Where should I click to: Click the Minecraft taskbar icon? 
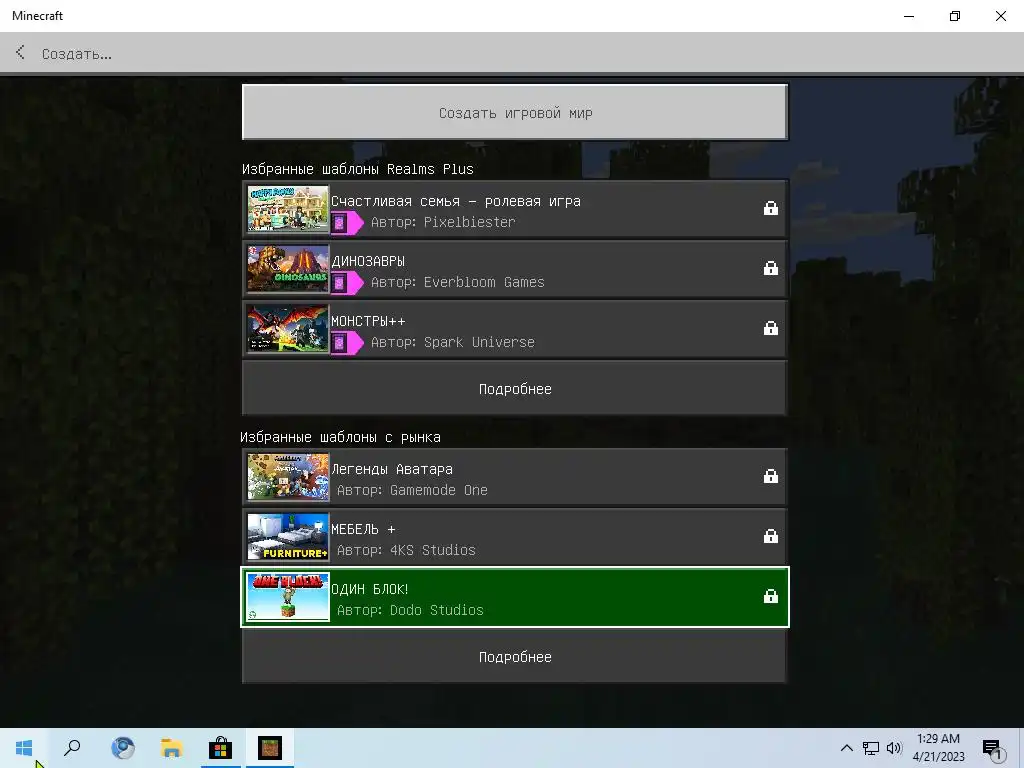pyautogui.click(x=270, y=748)
